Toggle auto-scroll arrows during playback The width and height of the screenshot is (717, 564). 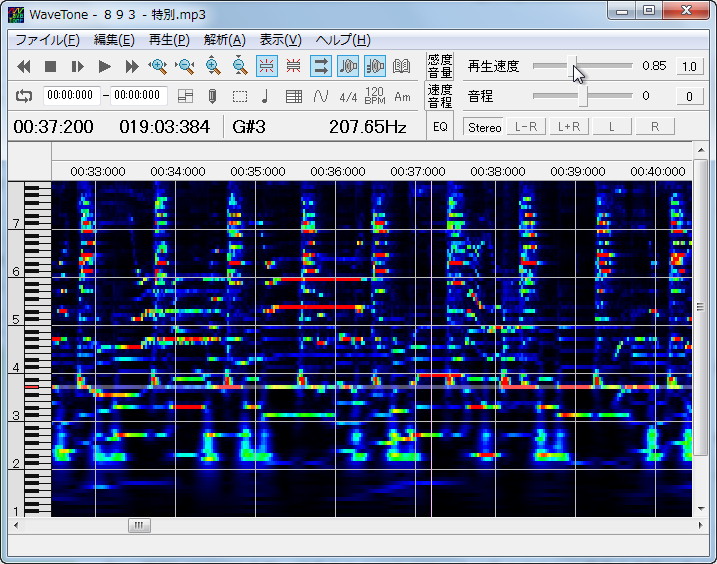coord(321,66)
